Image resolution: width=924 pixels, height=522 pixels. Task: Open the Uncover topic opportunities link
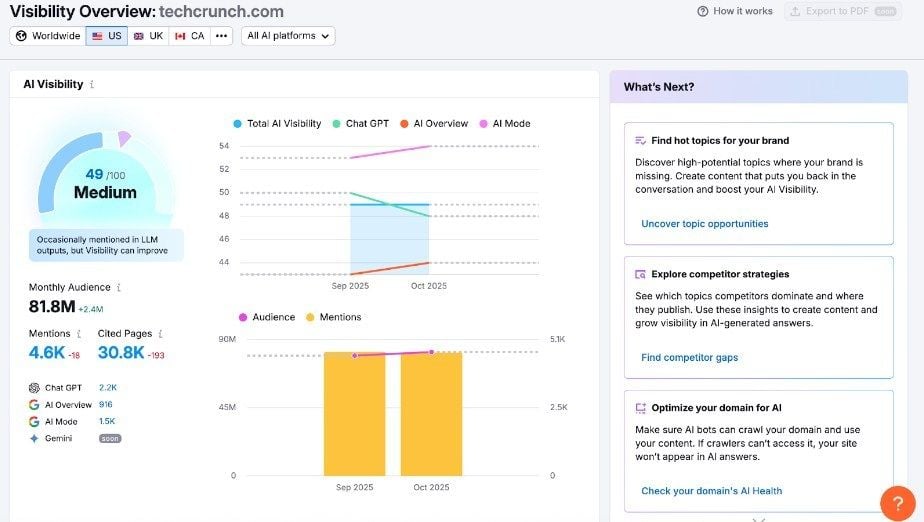pos(704,224)
